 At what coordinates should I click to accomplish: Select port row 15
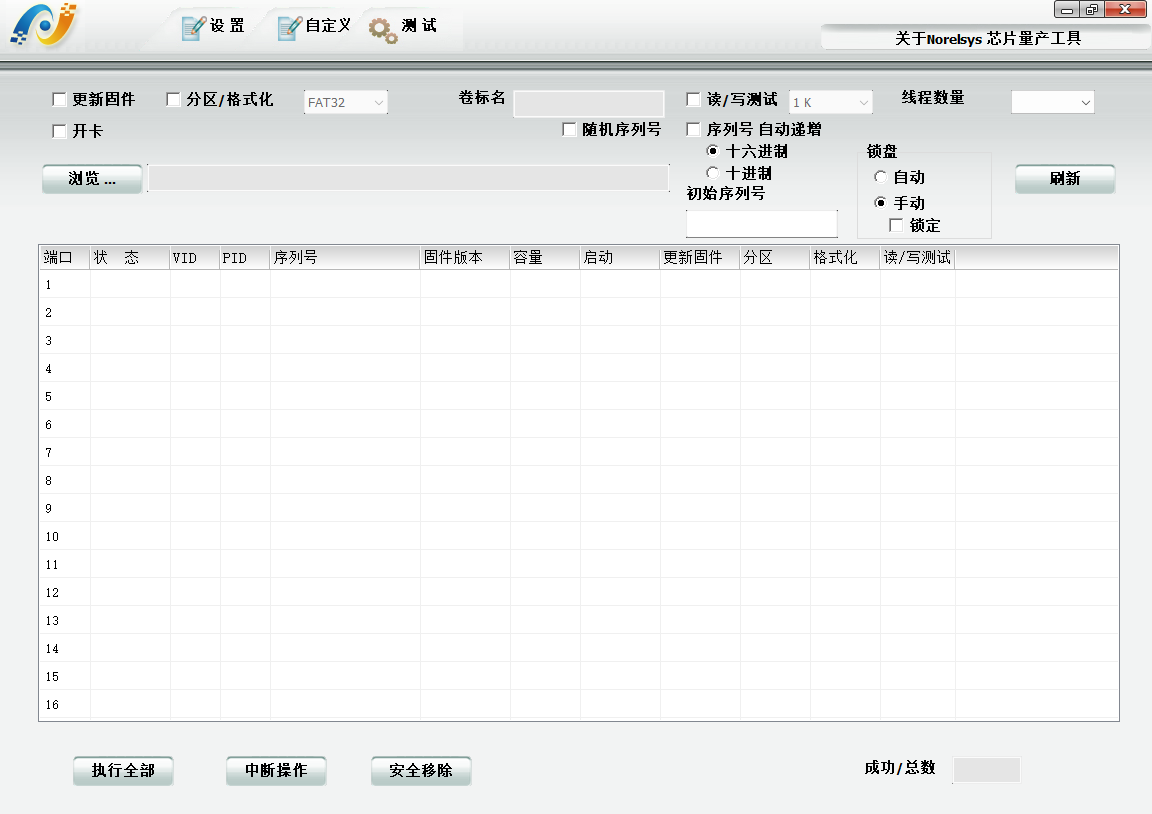click(579, 676)
